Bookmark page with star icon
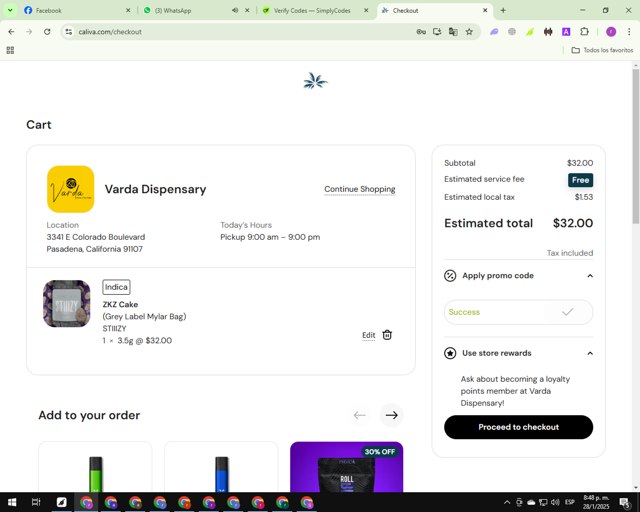The height and width of the screenshot is (512, 640). [469, 31]
